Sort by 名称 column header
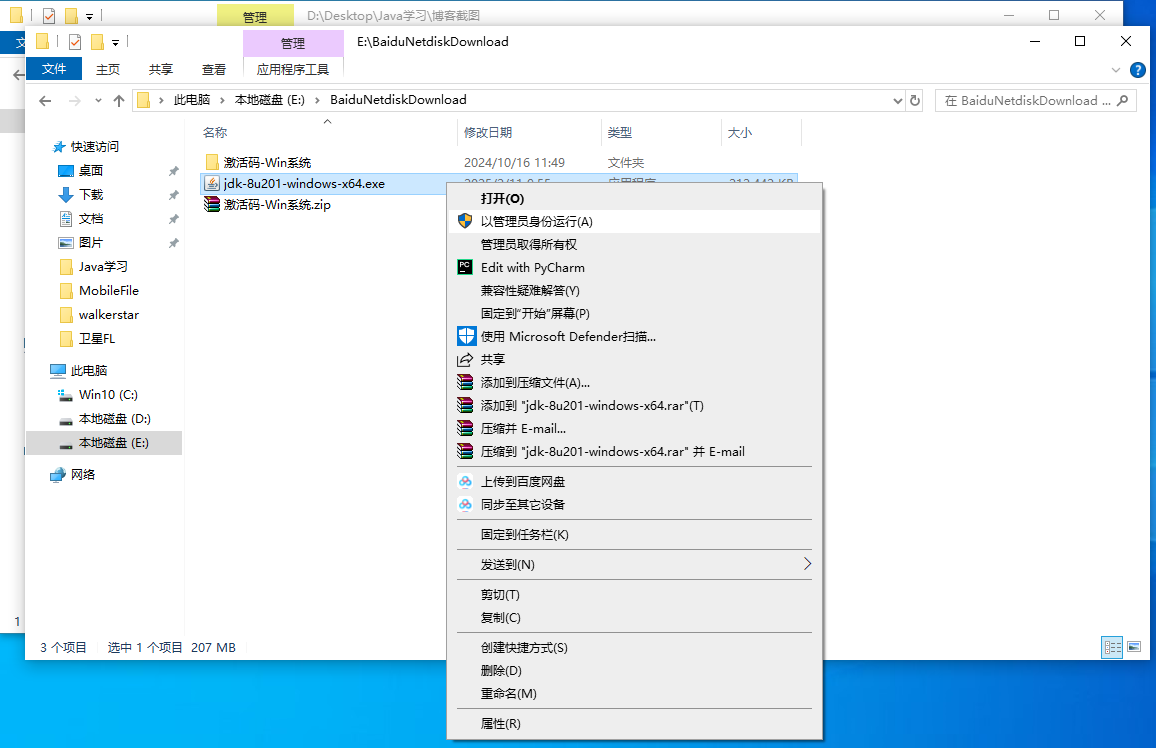Screen dimensions: 1156x748 tap(327, 133)
